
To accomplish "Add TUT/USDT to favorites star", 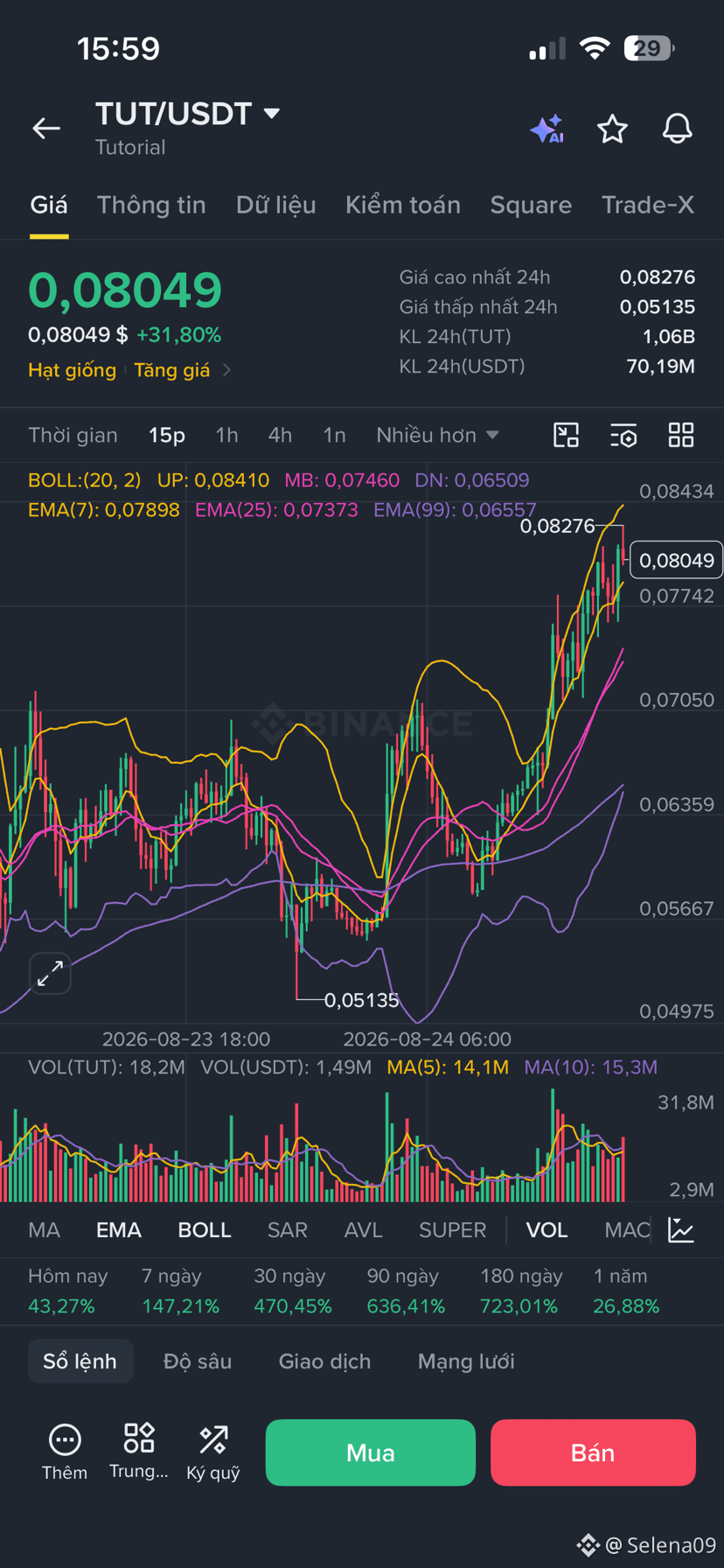I will point(612,129).
